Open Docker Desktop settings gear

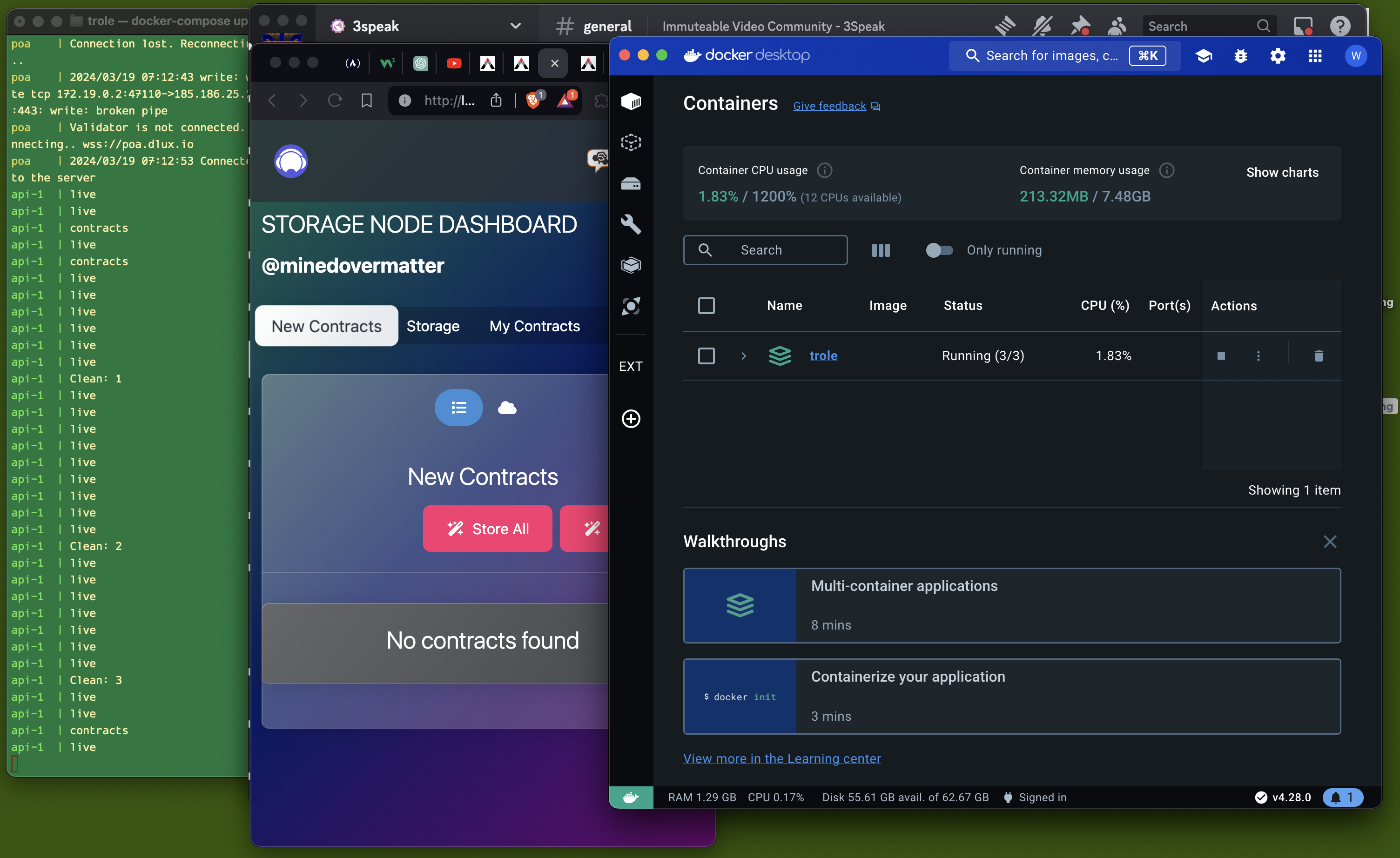pos(1278,56)
